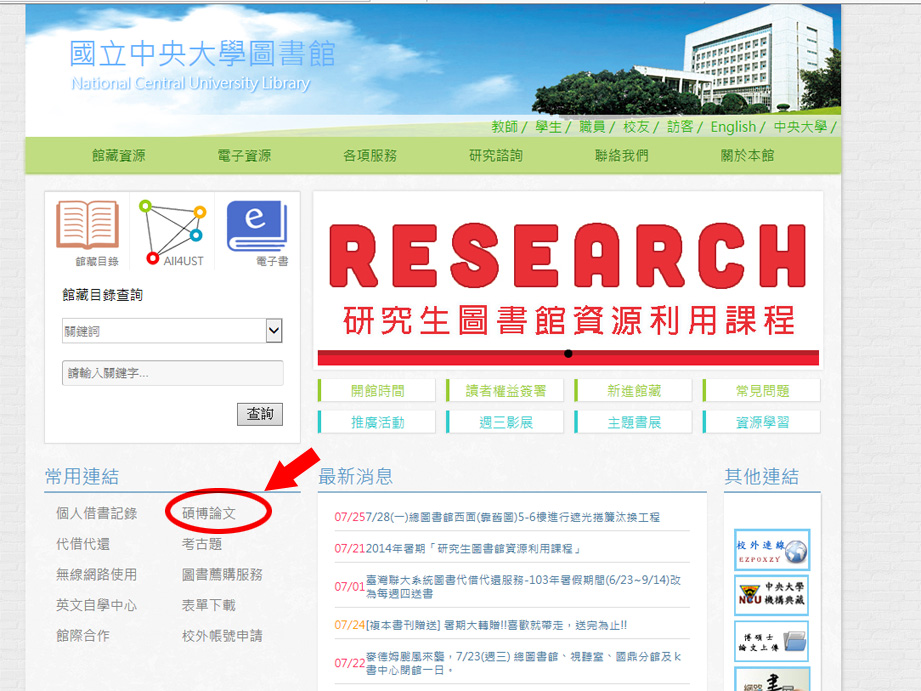This screenshot has height=691, width=921.
Task: Click the circled 碩博論文 link
Action: tap(209, 513)
